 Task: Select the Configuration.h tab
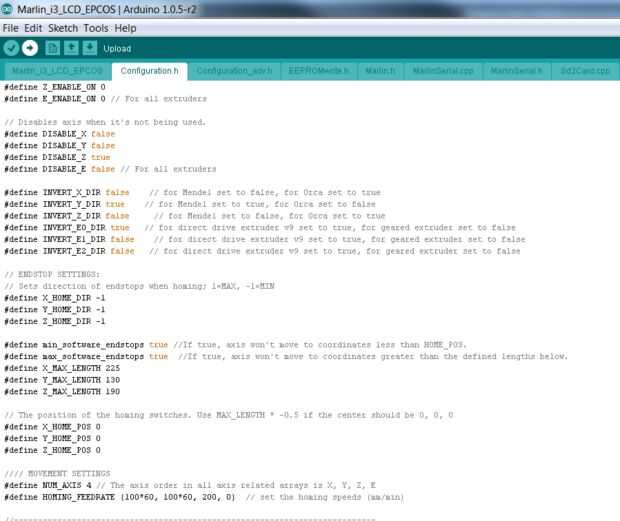coord(149,71)
